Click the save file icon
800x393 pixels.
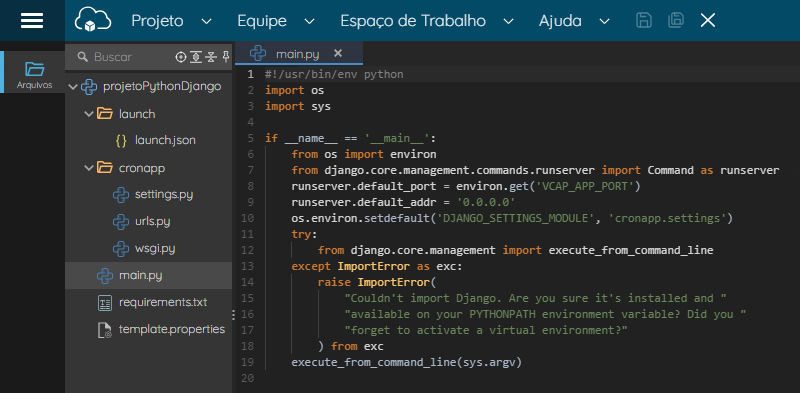[x=644, y=20]
